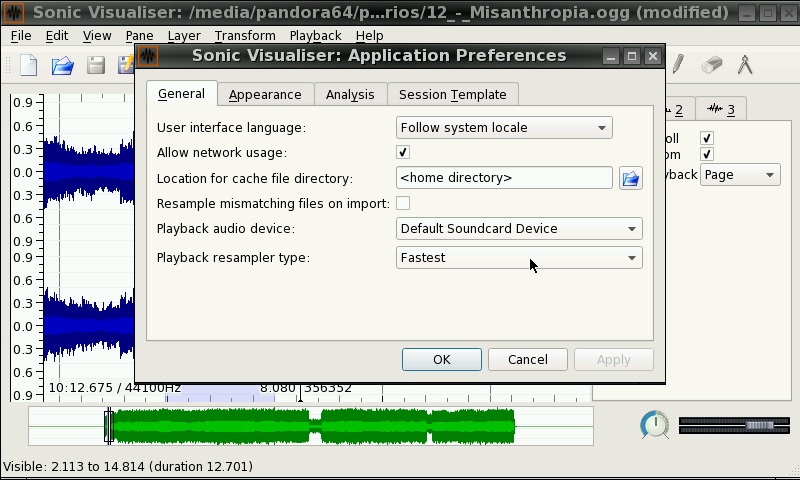
Task: Toggle the checkbox beside the cut-off 'om' label
Action: 707,154
